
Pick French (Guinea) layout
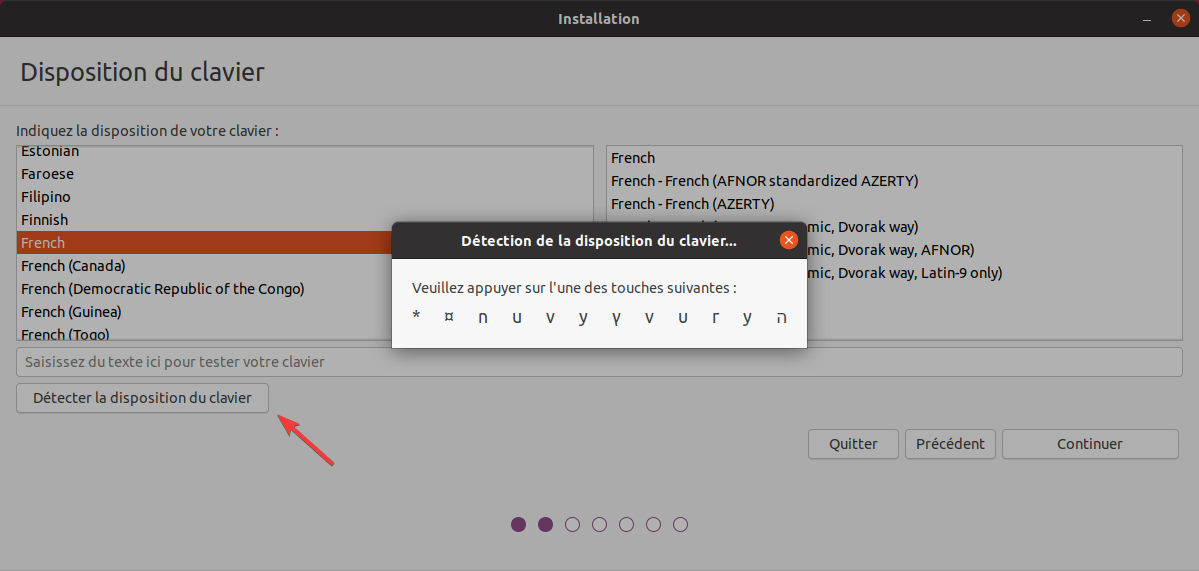71,312
